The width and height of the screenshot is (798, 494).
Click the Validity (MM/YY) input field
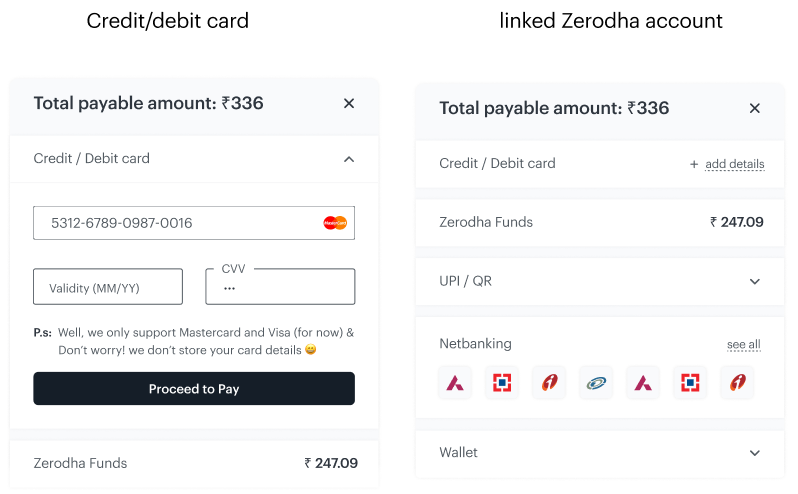[108, 287]
